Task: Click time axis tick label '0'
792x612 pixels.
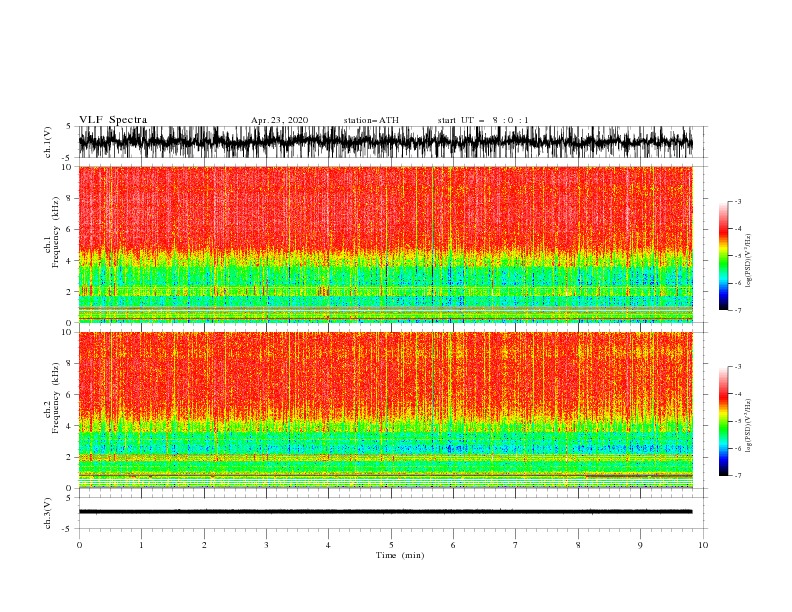Action: pyautogui.click(x=79, y=545)
